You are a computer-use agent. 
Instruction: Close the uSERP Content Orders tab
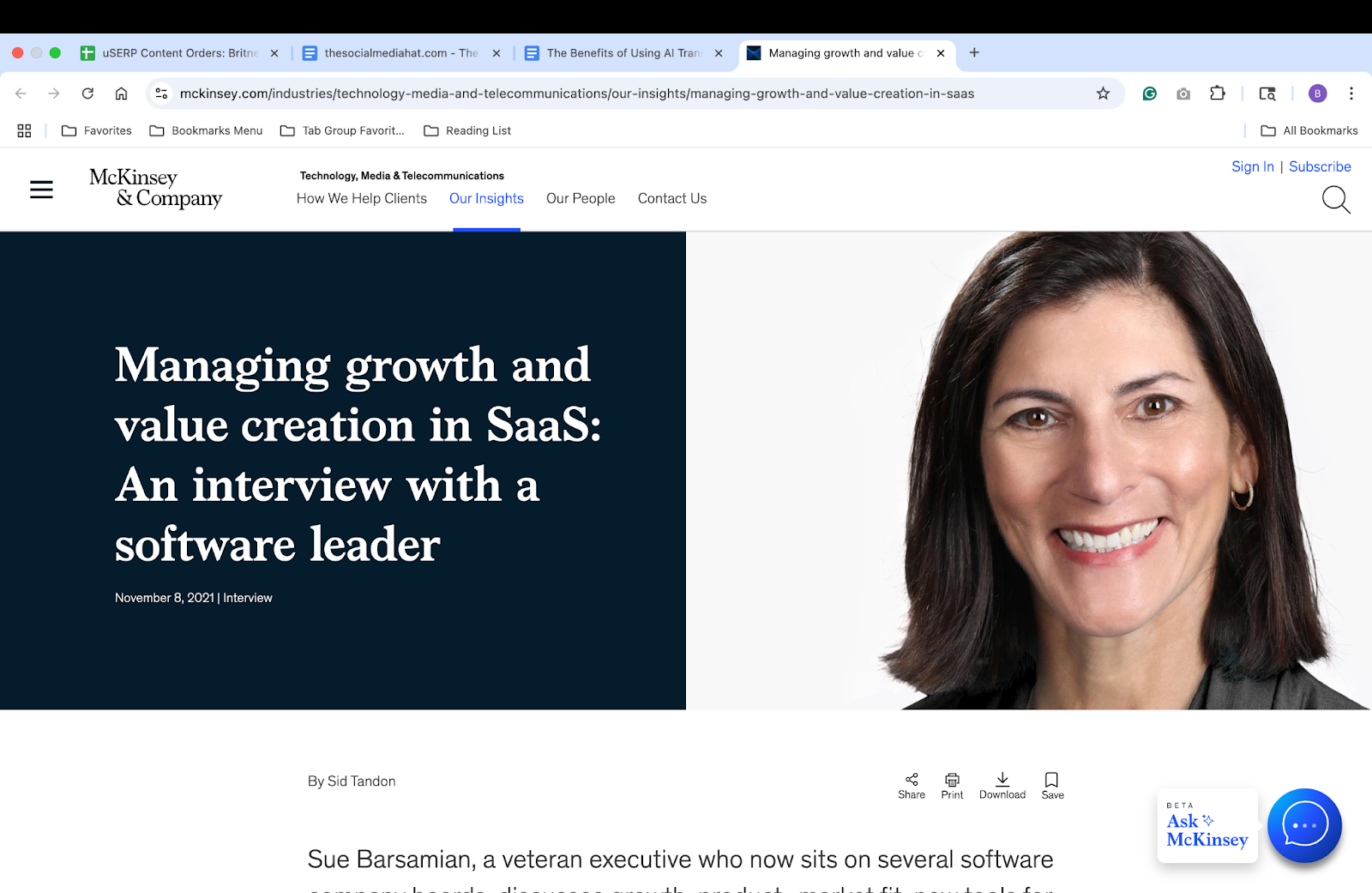(x=274, y=53)
